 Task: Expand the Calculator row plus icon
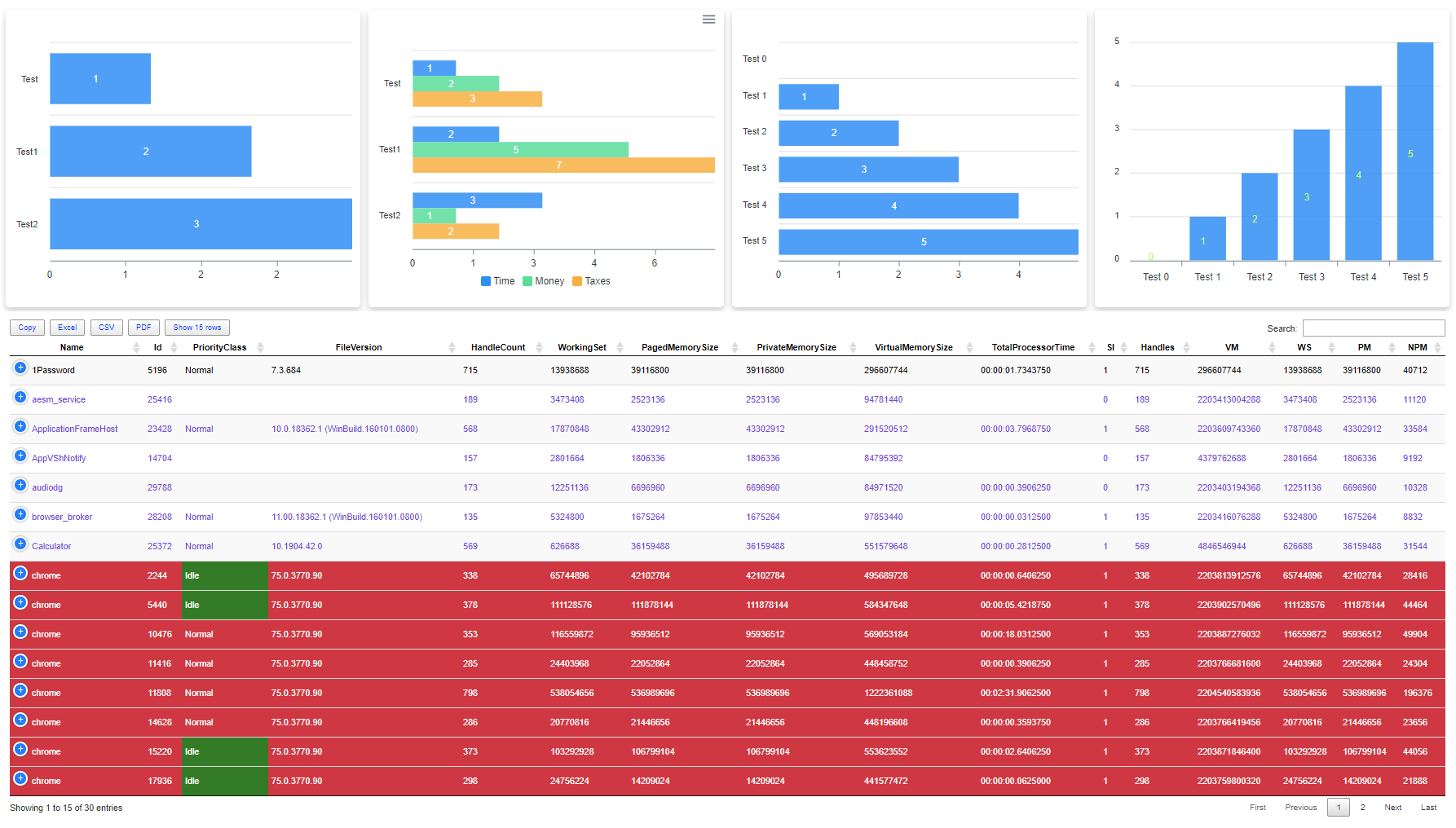[x=20, y=544]
